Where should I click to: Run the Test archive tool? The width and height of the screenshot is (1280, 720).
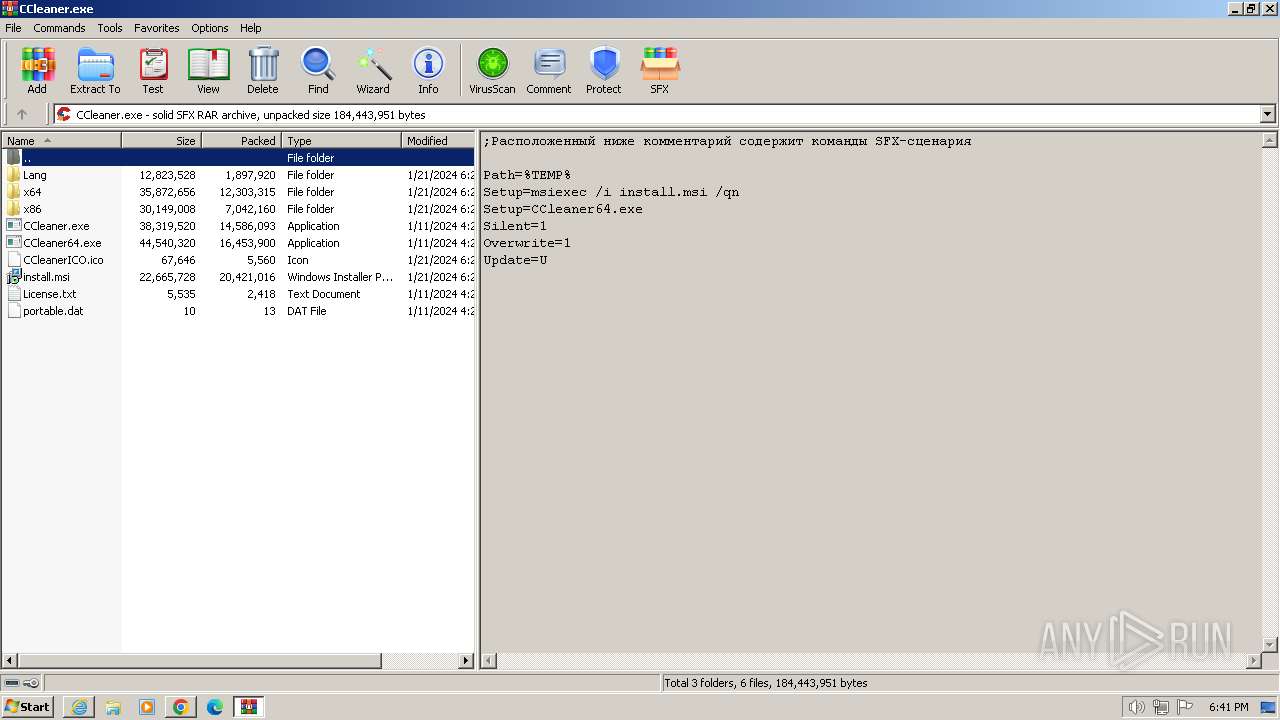(x=153, y=71)
